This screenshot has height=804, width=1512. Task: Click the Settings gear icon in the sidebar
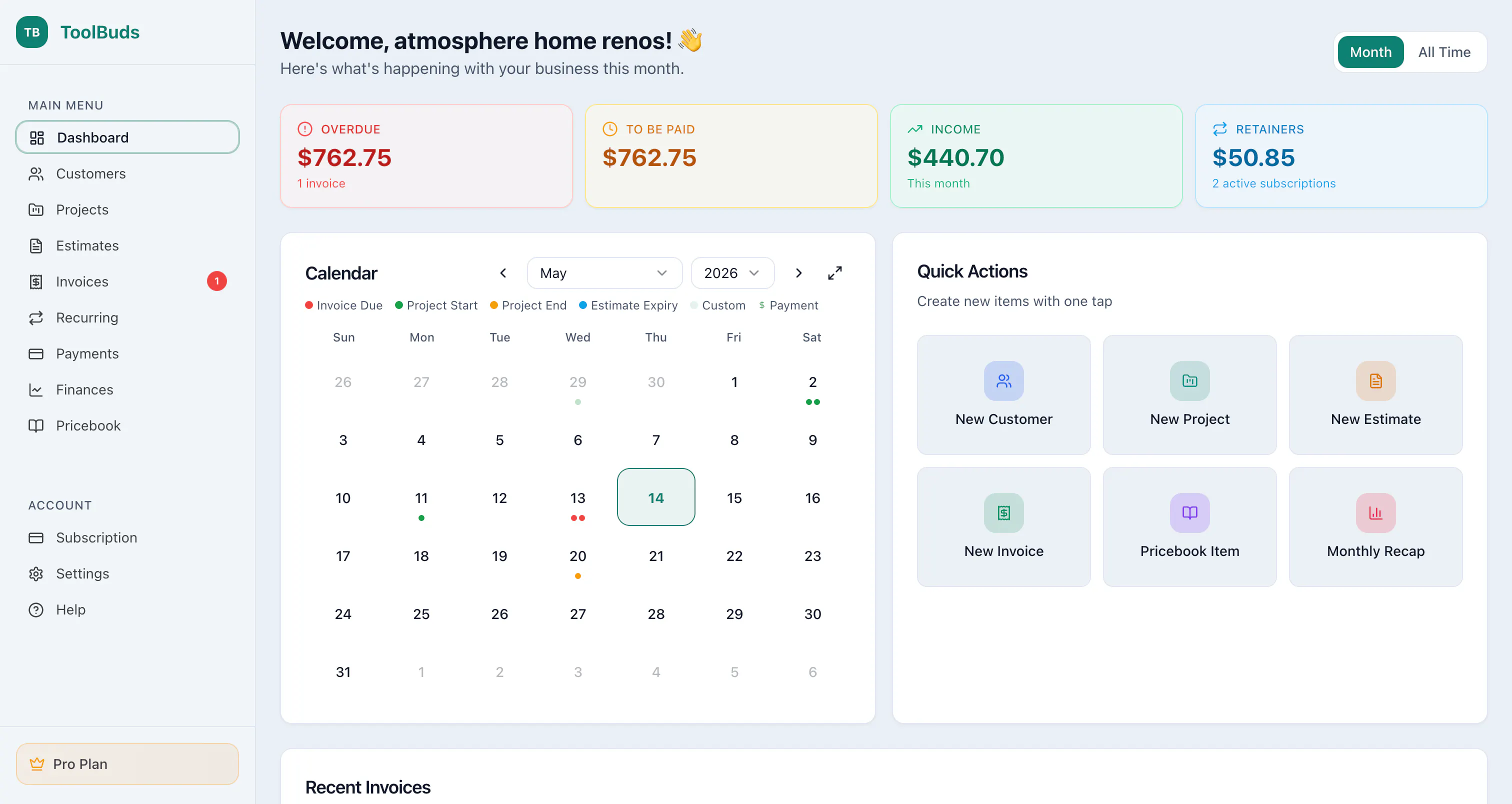(36, 573)
